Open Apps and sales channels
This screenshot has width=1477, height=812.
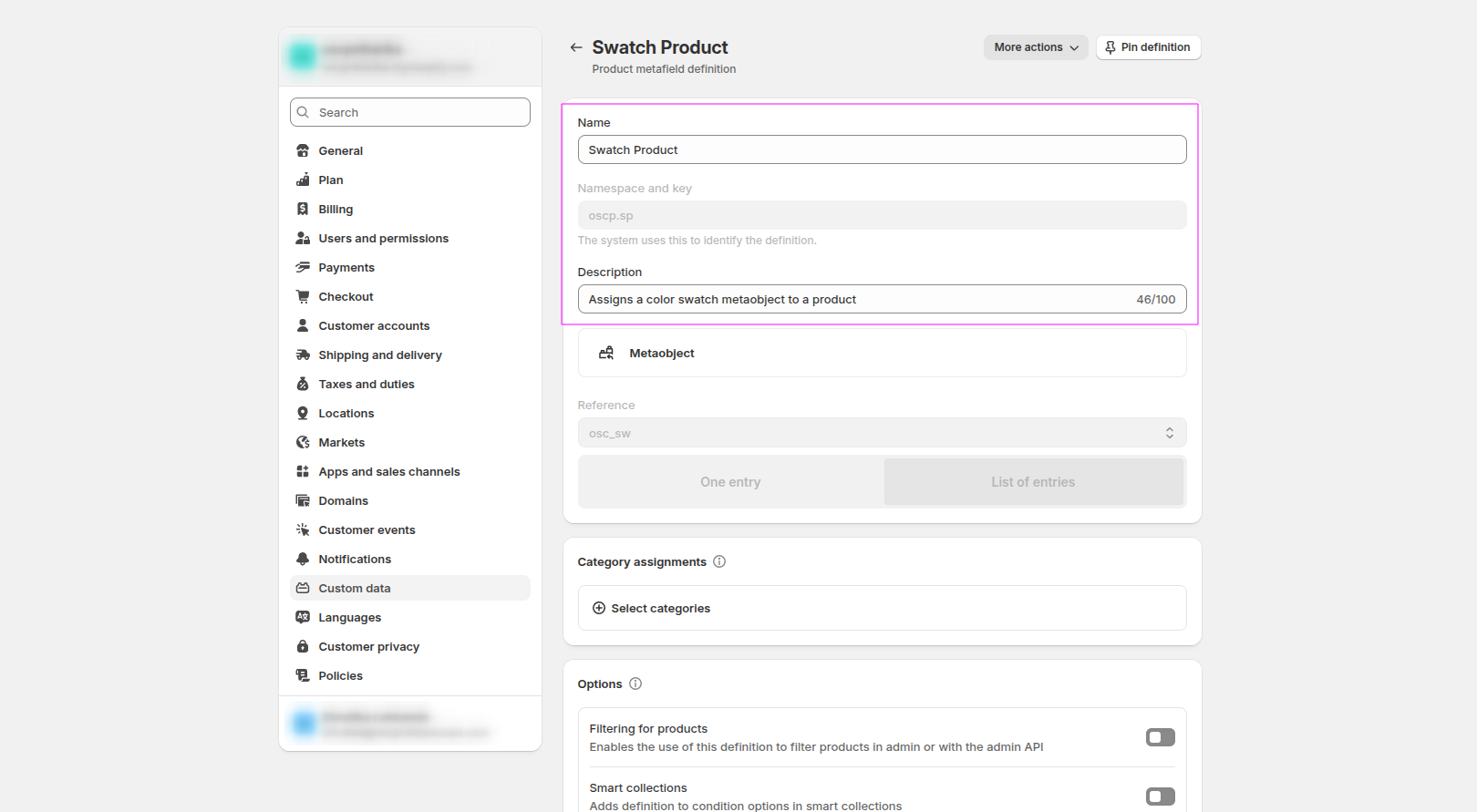pyautogui.click(x=410, y=471)
